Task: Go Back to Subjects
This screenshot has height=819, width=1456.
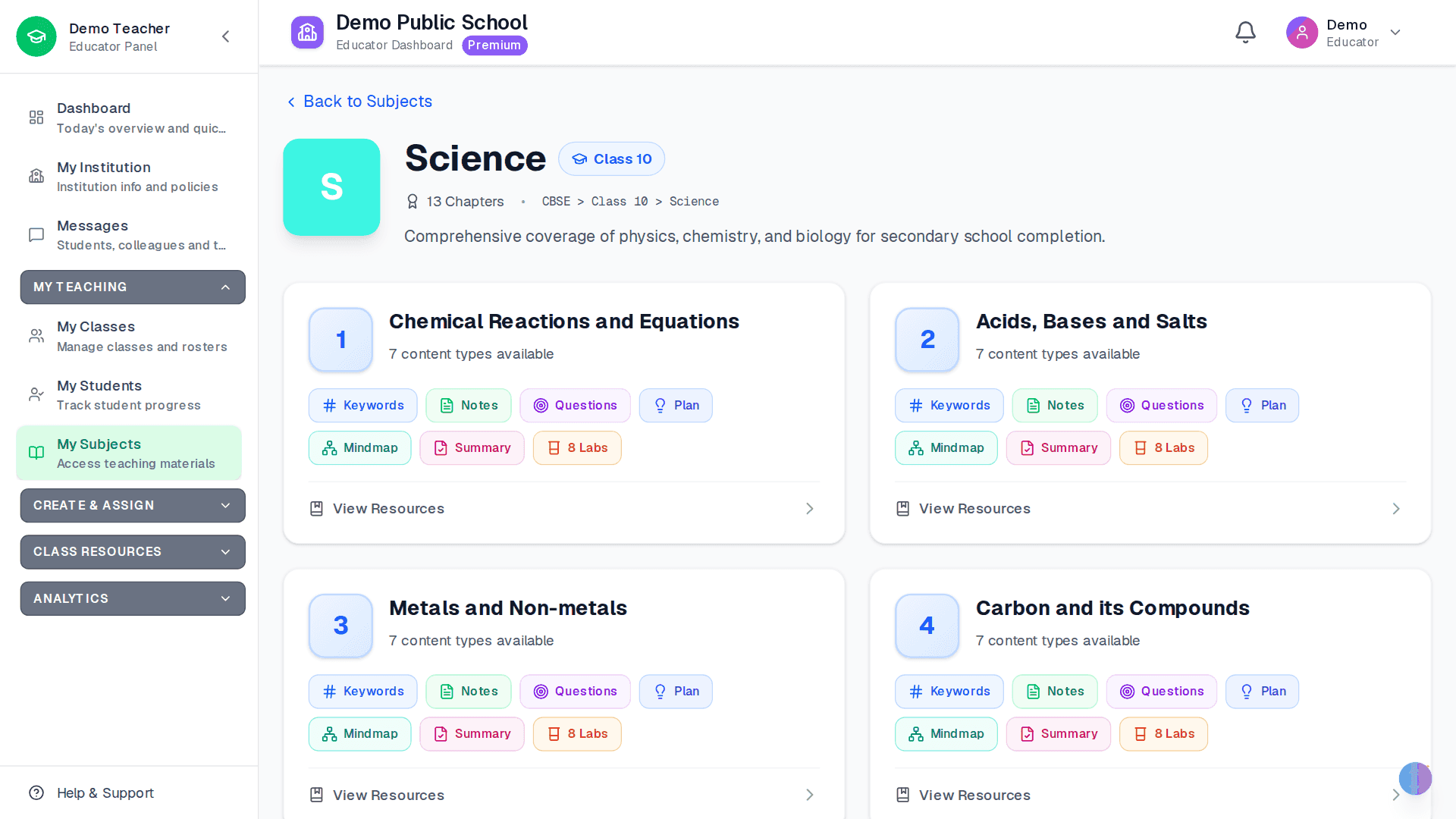Action: point(359,102)
